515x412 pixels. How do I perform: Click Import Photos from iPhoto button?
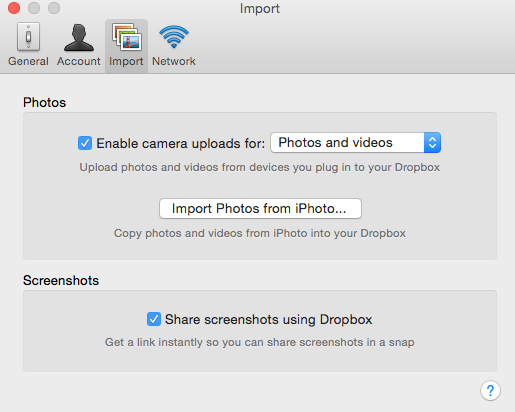tap(260, 209)
